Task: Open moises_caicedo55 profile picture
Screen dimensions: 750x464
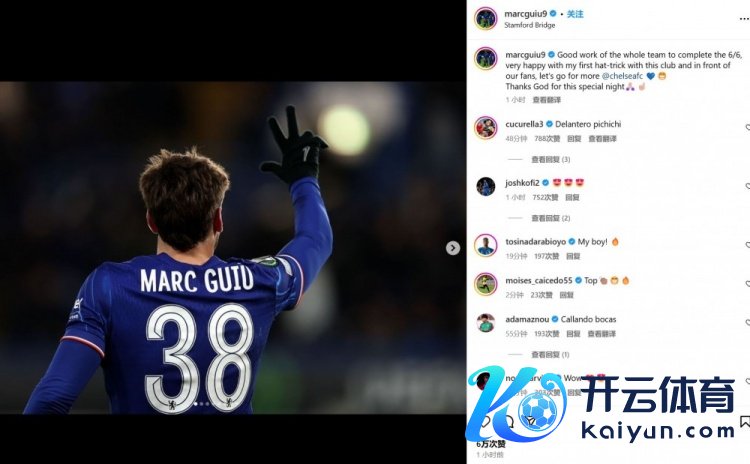Action: click(x=485, y=284)
